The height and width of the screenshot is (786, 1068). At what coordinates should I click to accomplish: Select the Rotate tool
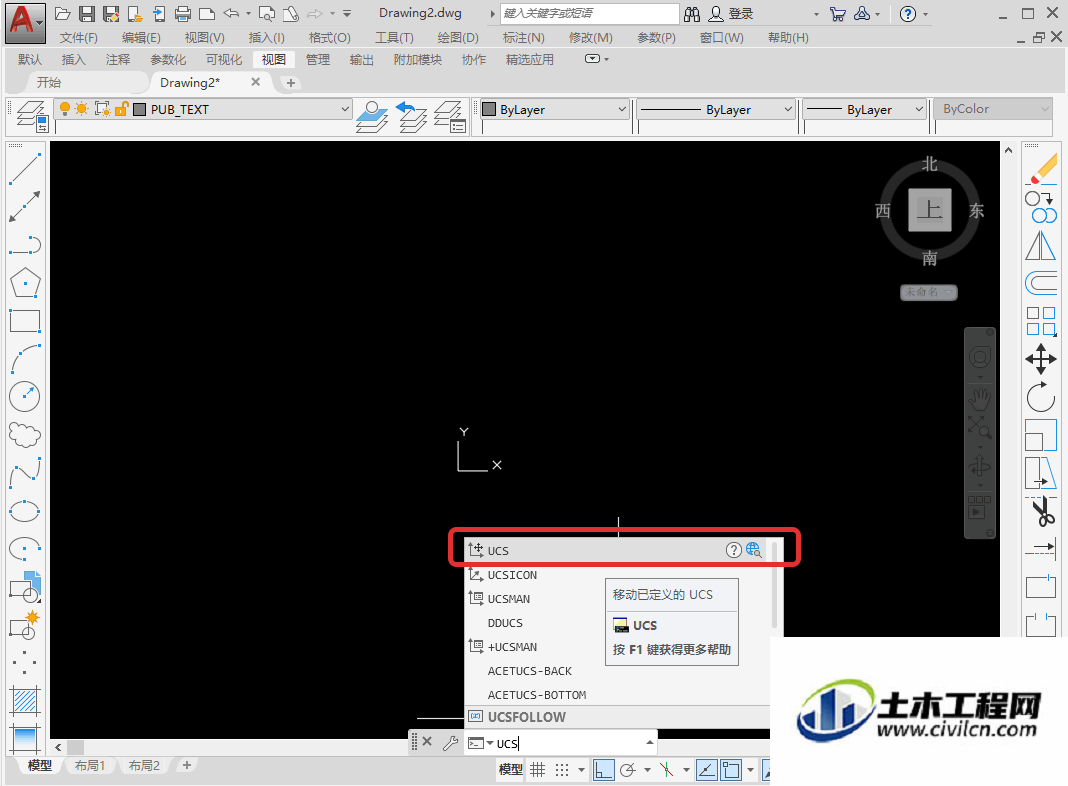1041,397
